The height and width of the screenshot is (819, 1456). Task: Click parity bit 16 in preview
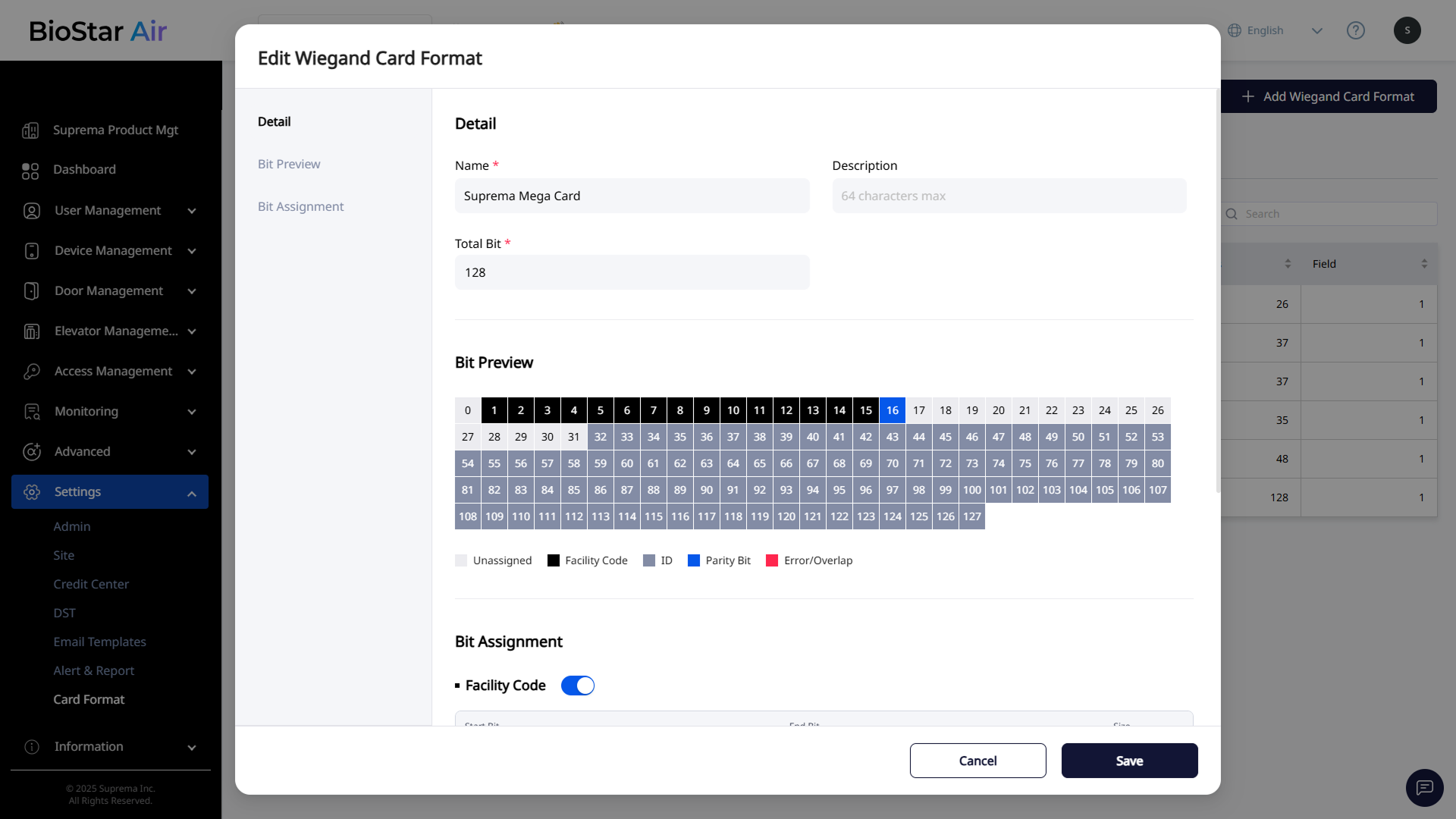(x=893, y=410)
